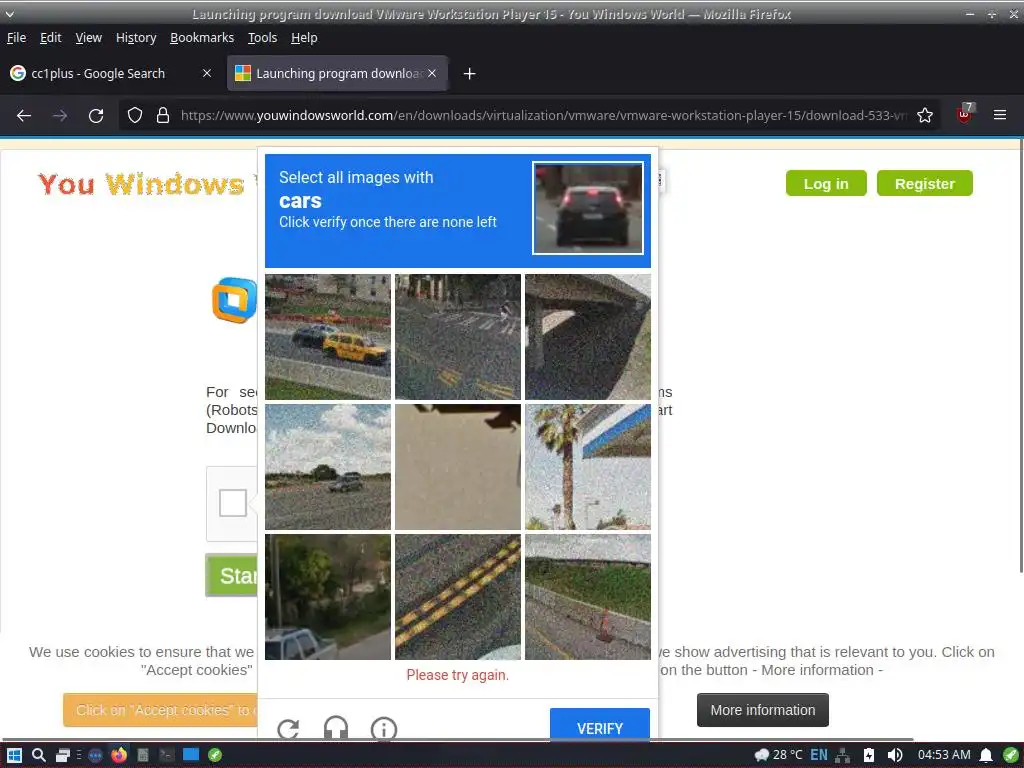Close the cc1plus Google Search tab

click(207, 73)
